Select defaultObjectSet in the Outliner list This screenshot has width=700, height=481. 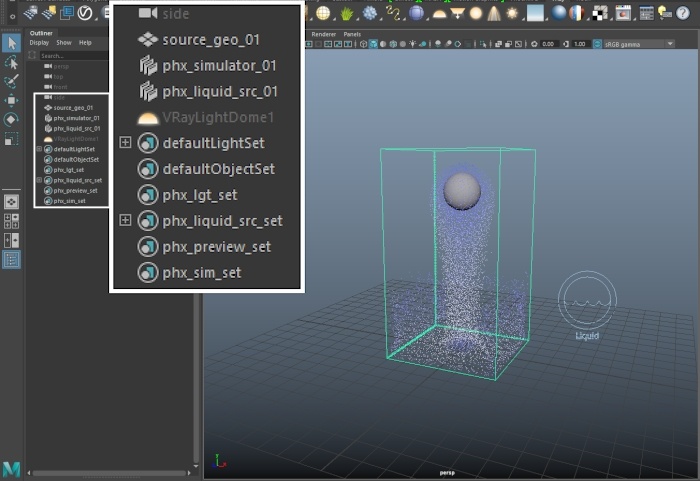(76, 159)
